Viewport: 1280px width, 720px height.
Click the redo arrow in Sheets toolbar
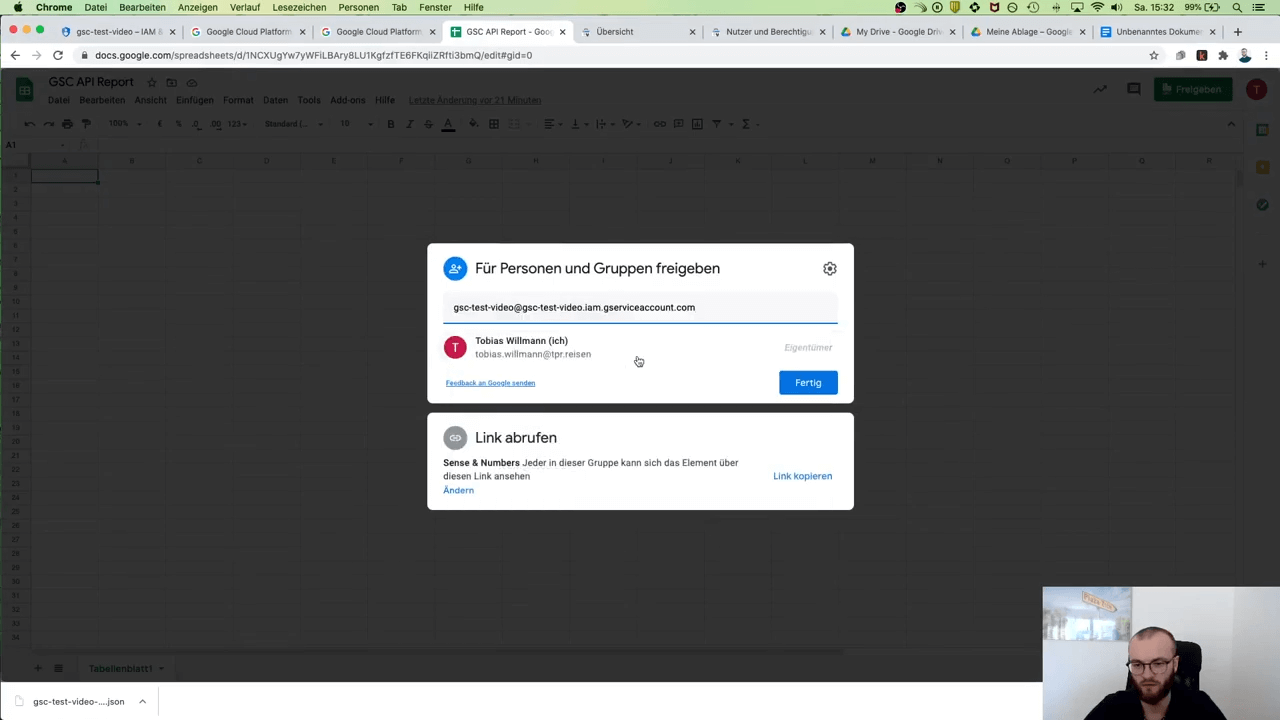48,124
